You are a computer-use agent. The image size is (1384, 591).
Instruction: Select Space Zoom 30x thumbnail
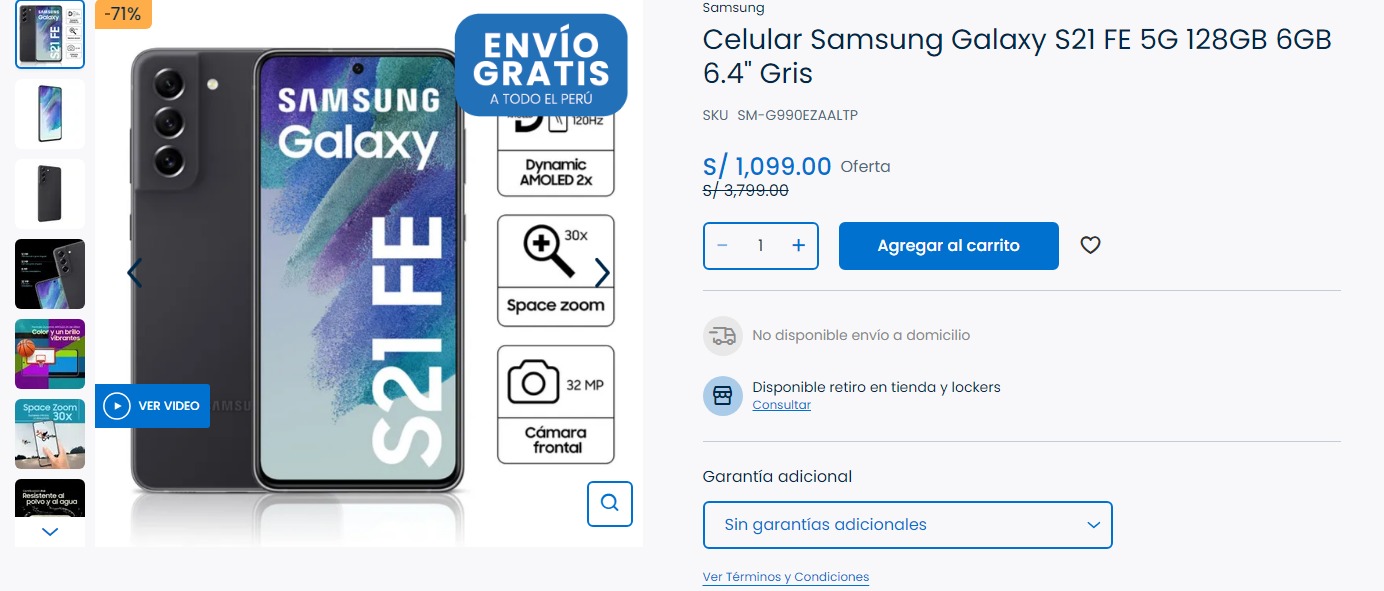(x=50, y=434)
